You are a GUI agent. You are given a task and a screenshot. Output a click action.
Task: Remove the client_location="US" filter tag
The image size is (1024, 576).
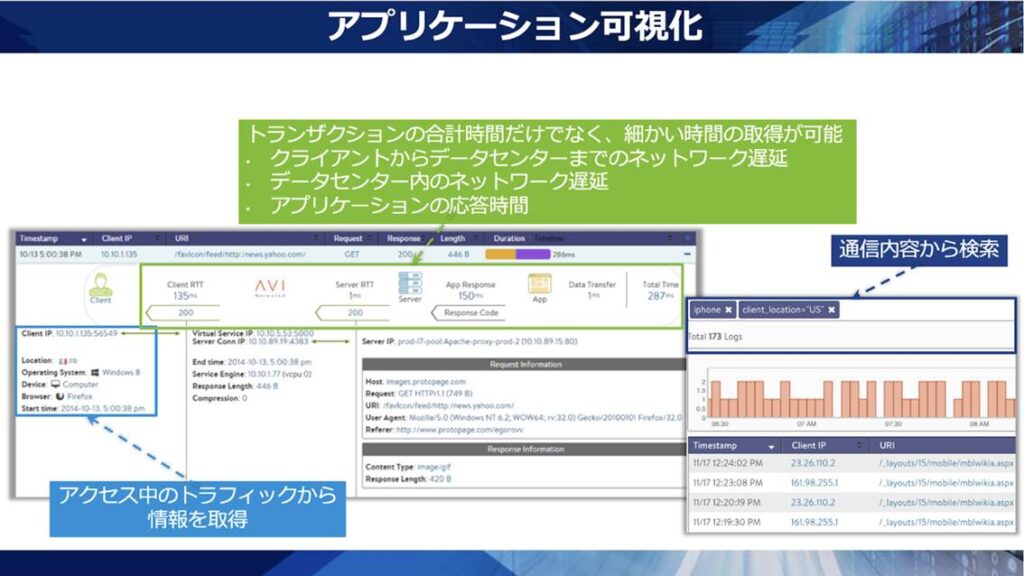click(832, 310)
